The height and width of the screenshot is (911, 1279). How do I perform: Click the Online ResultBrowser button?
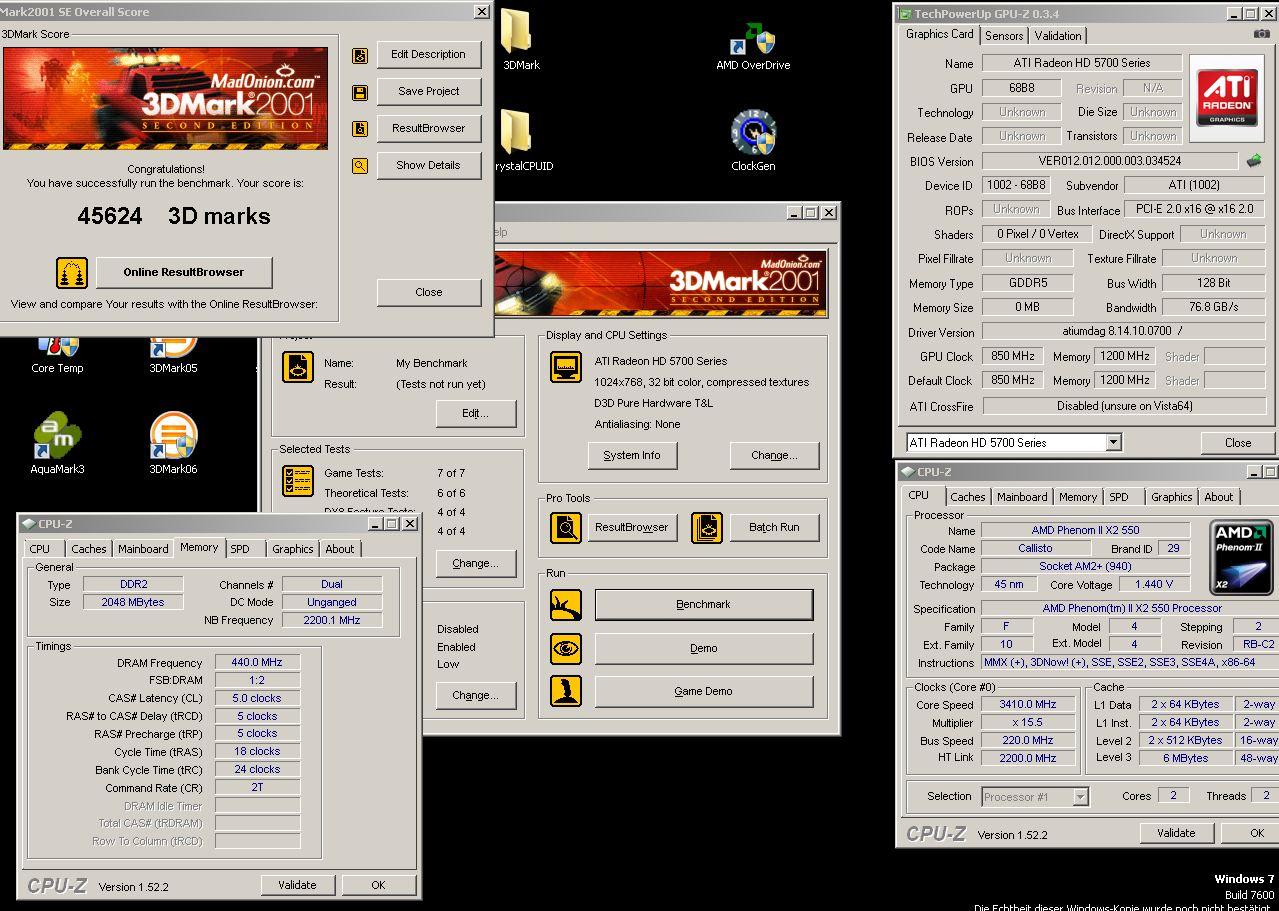tap(184, 272)
